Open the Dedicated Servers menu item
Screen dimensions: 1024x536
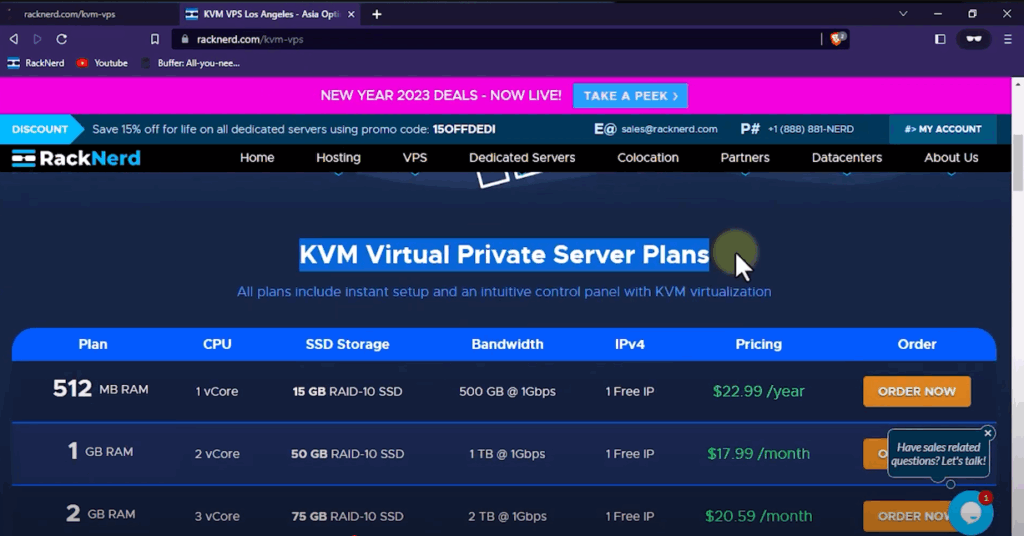(522, 158)
